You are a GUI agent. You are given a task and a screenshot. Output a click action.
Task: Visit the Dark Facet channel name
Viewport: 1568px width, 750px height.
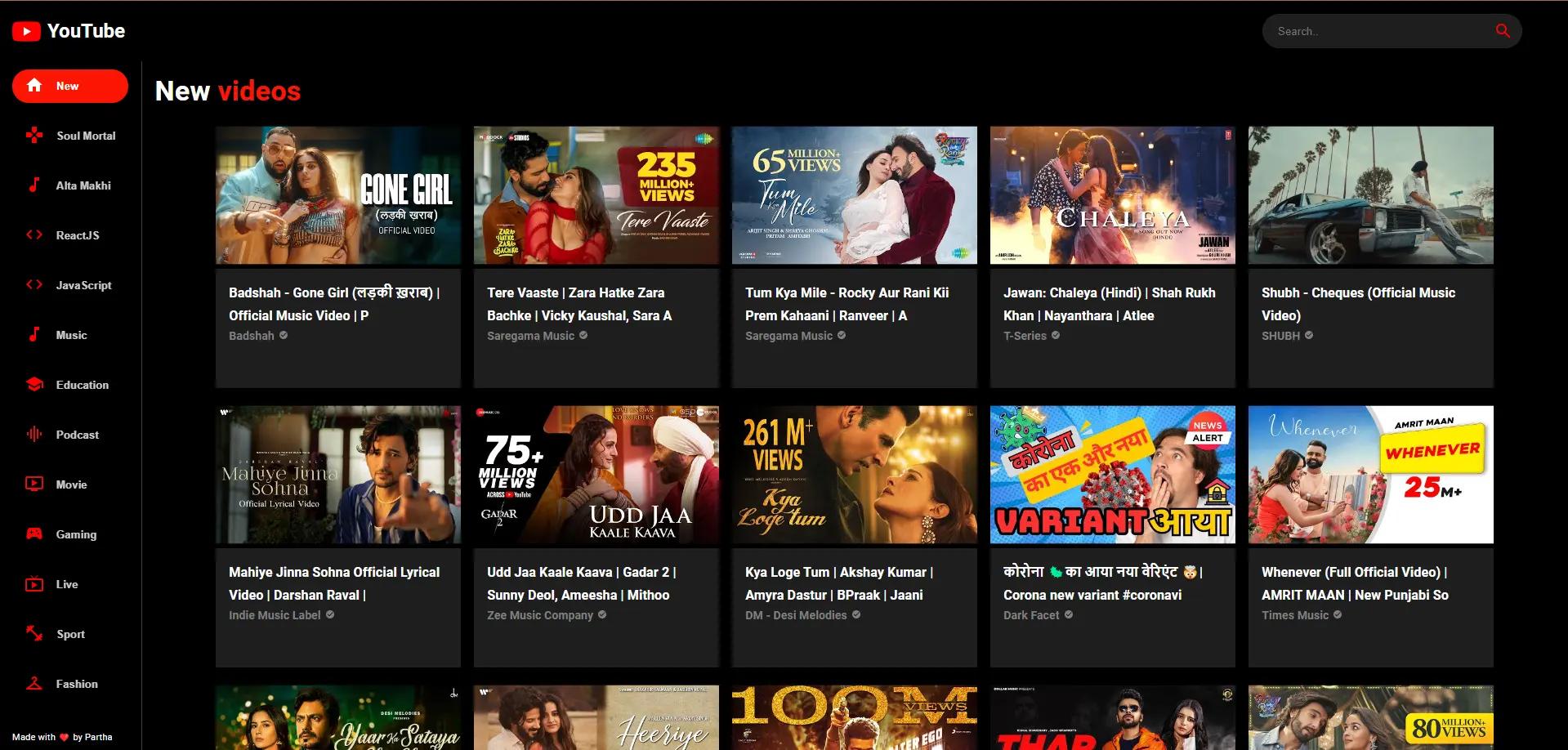[x=1031, y=615]
